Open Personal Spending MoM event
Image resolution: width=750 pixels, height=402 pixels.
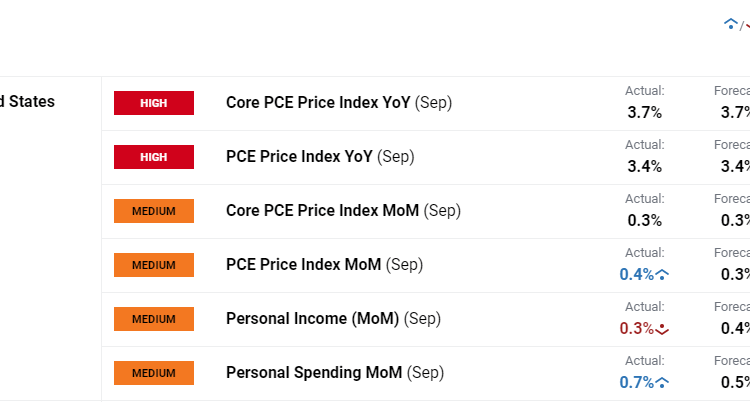(x=334, y=373)
